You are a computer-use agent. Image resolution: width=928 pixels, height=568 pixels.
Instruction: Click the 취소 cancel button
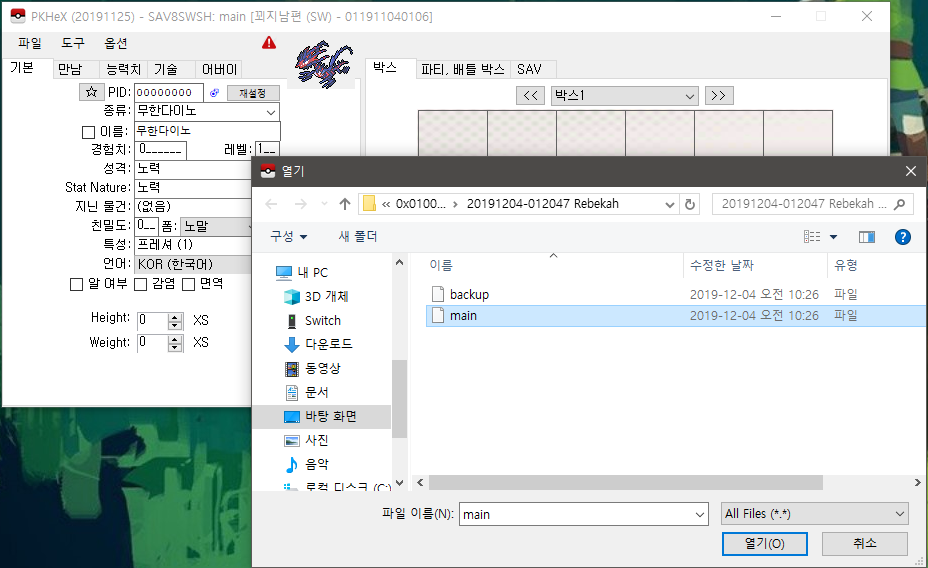[x=865, y=543]
